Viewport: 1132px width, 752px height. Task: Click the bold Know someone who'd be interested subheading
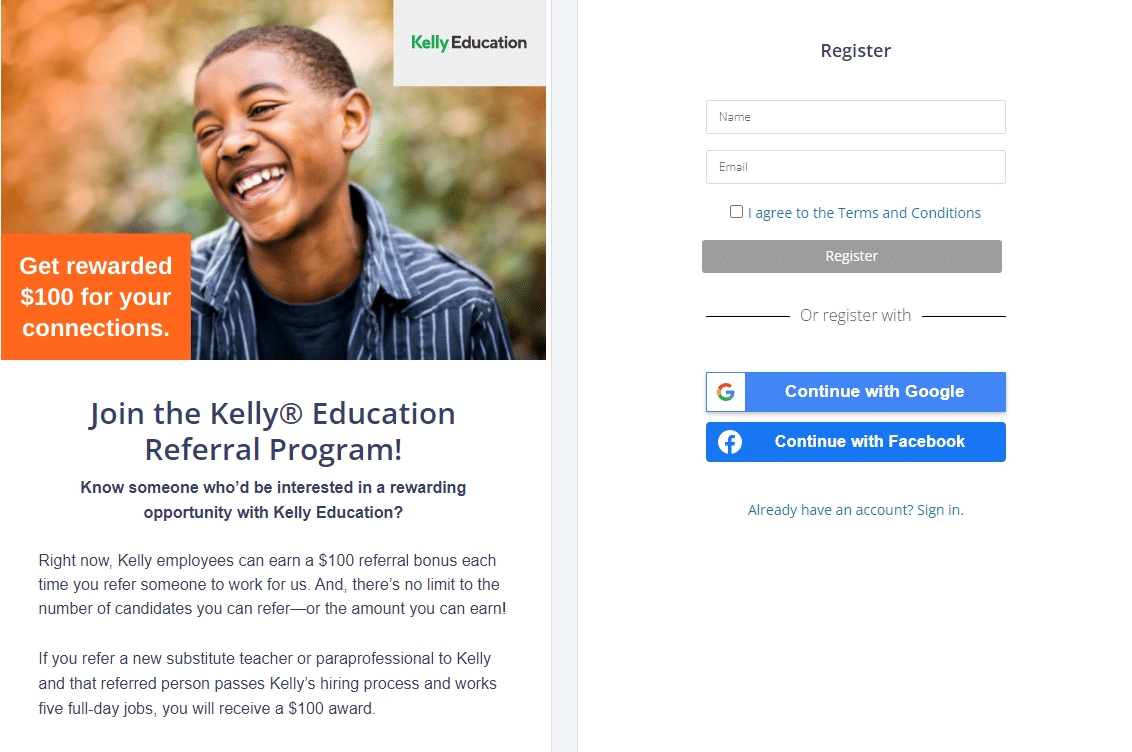[273, 500]
